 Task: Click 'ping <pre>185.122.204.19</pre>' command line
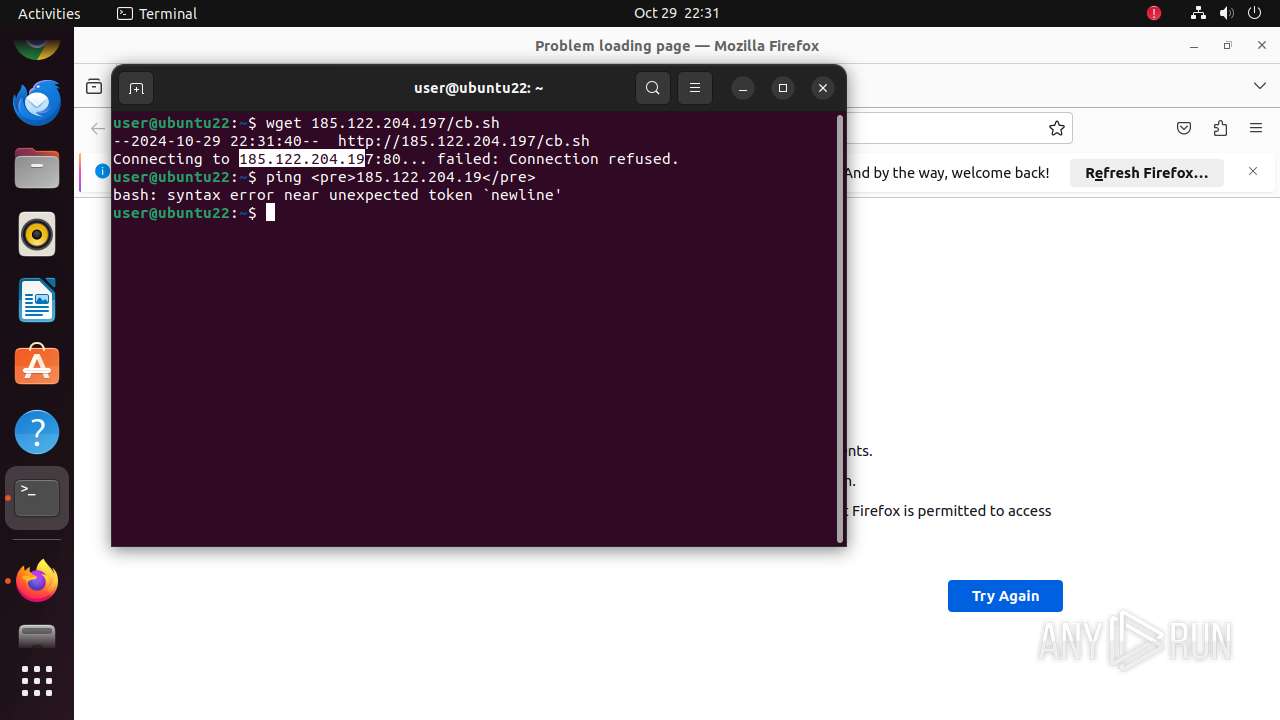400,177
